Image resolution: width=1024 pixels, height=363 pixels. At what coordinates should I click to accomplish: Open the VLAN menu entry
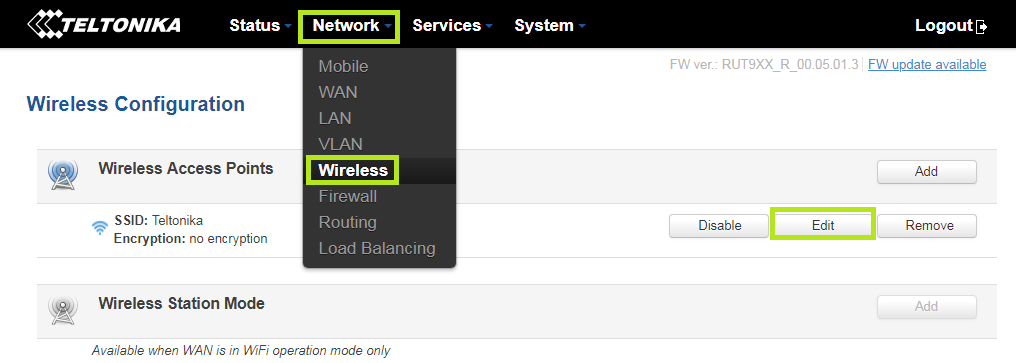pos(340,144)
